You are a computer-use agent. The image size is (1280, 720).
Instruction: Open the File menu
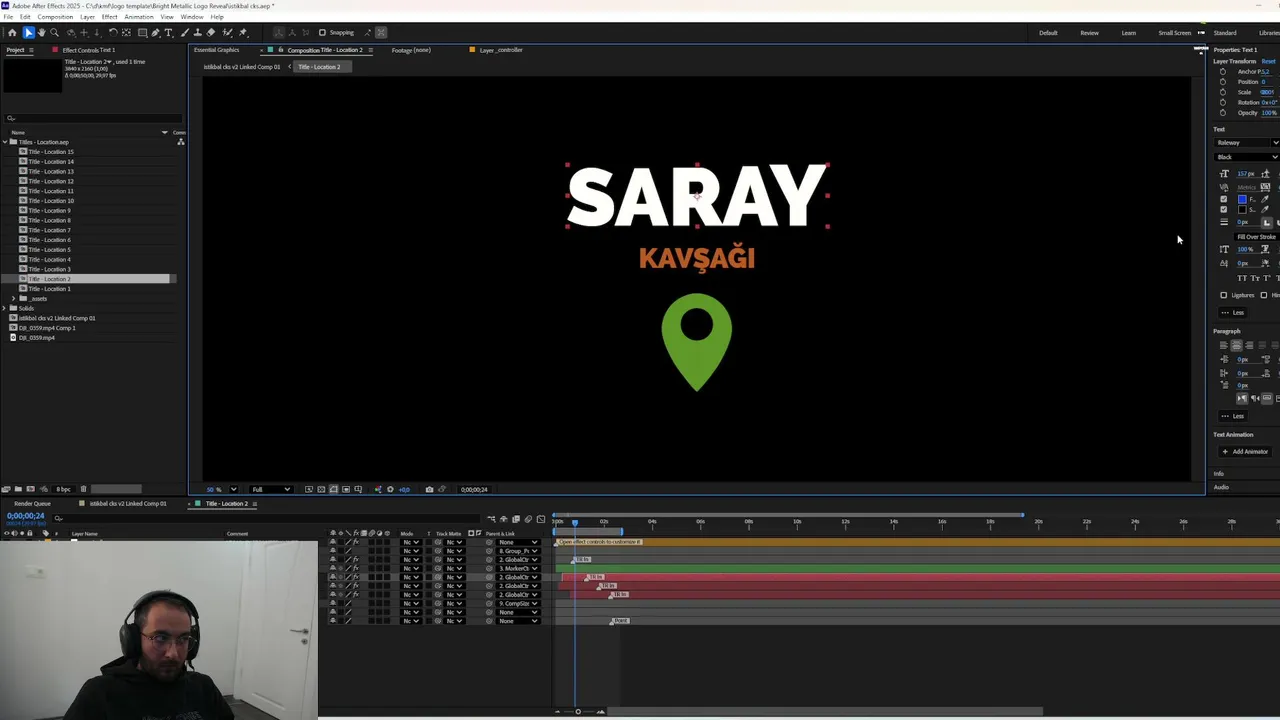(8, 17)
